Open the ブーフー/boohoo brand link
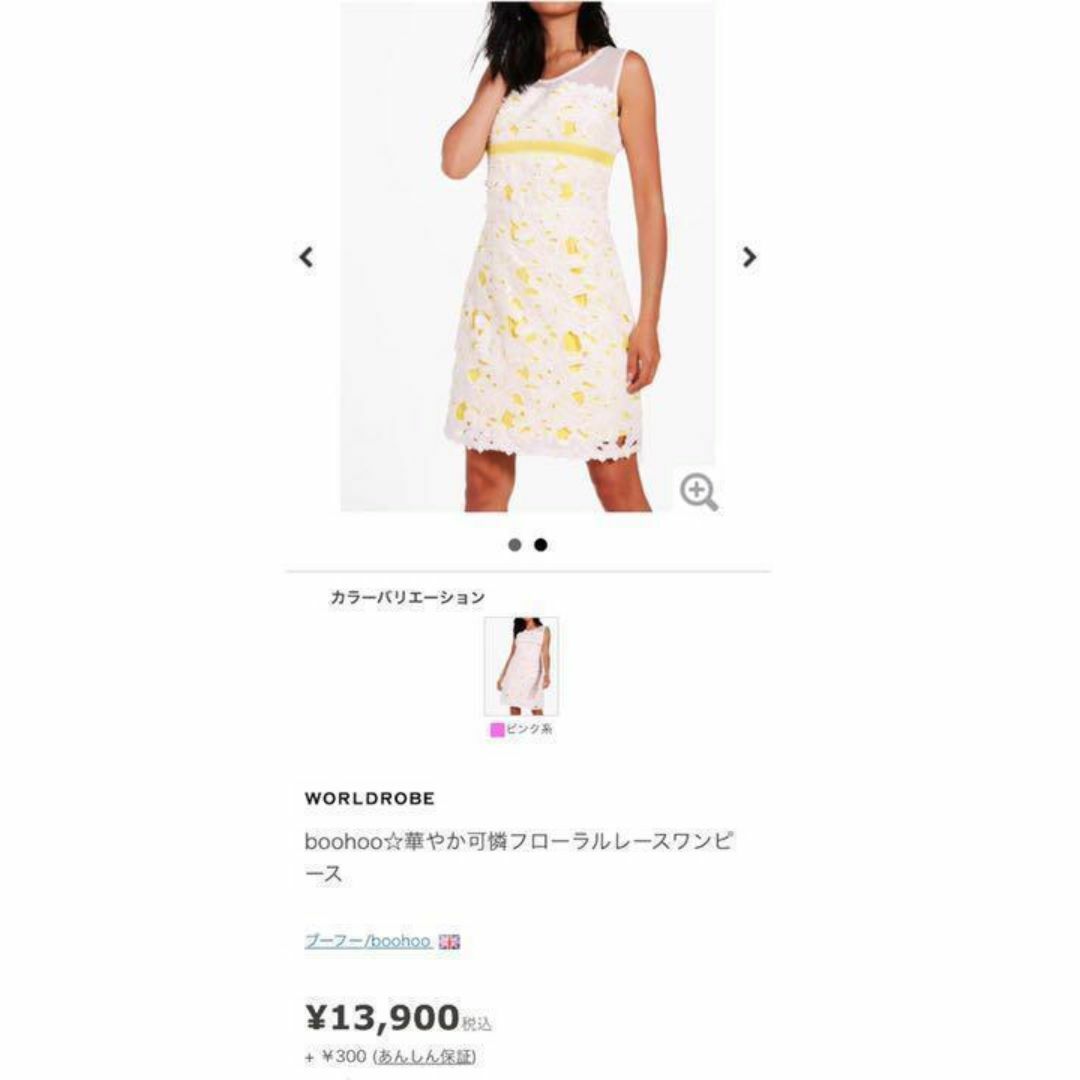 point(368,941)
